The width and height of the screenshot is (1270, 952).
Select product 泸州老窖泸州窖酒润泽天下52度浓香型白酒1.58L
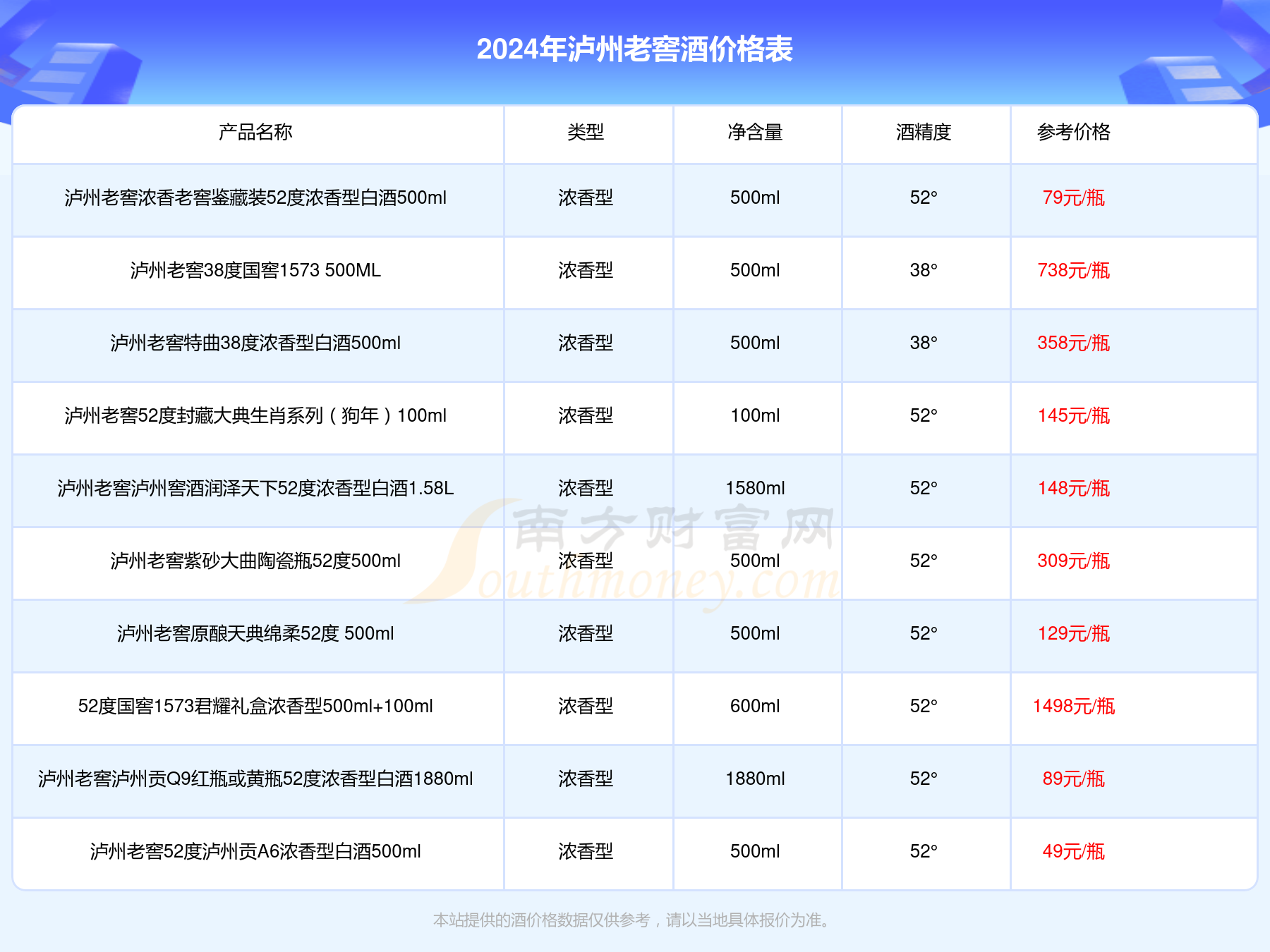click(x=255, y=489)
